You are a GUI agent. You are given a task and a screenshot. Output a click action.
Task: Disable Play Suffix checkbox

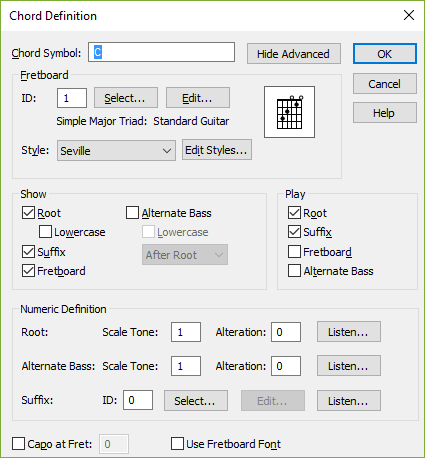point(294,232)
